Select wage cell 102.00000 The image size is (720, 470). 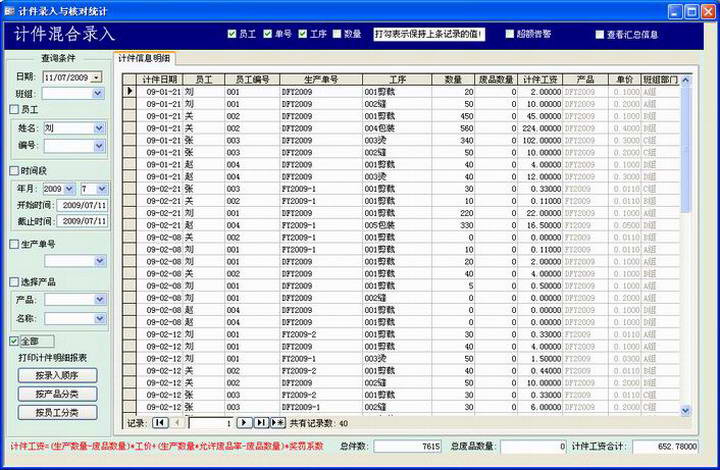point(540,140)
